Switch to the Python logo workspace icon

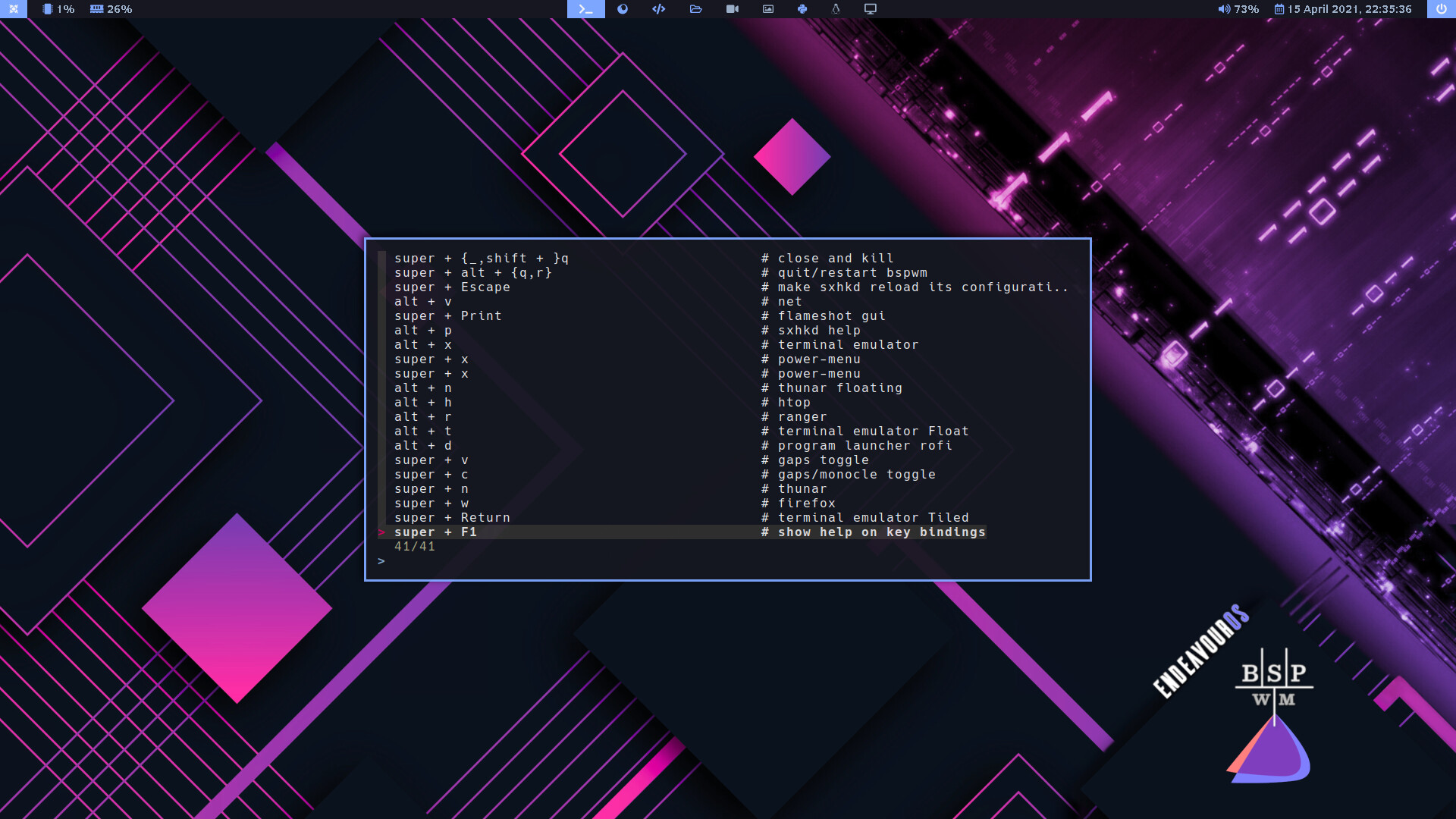pos(802,9)
